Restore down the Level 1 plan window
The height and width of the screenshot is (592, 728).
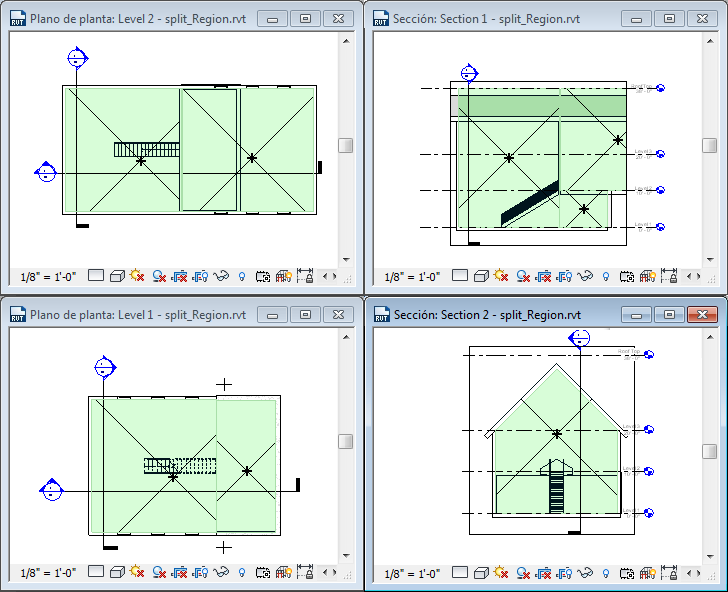(306, 315)
